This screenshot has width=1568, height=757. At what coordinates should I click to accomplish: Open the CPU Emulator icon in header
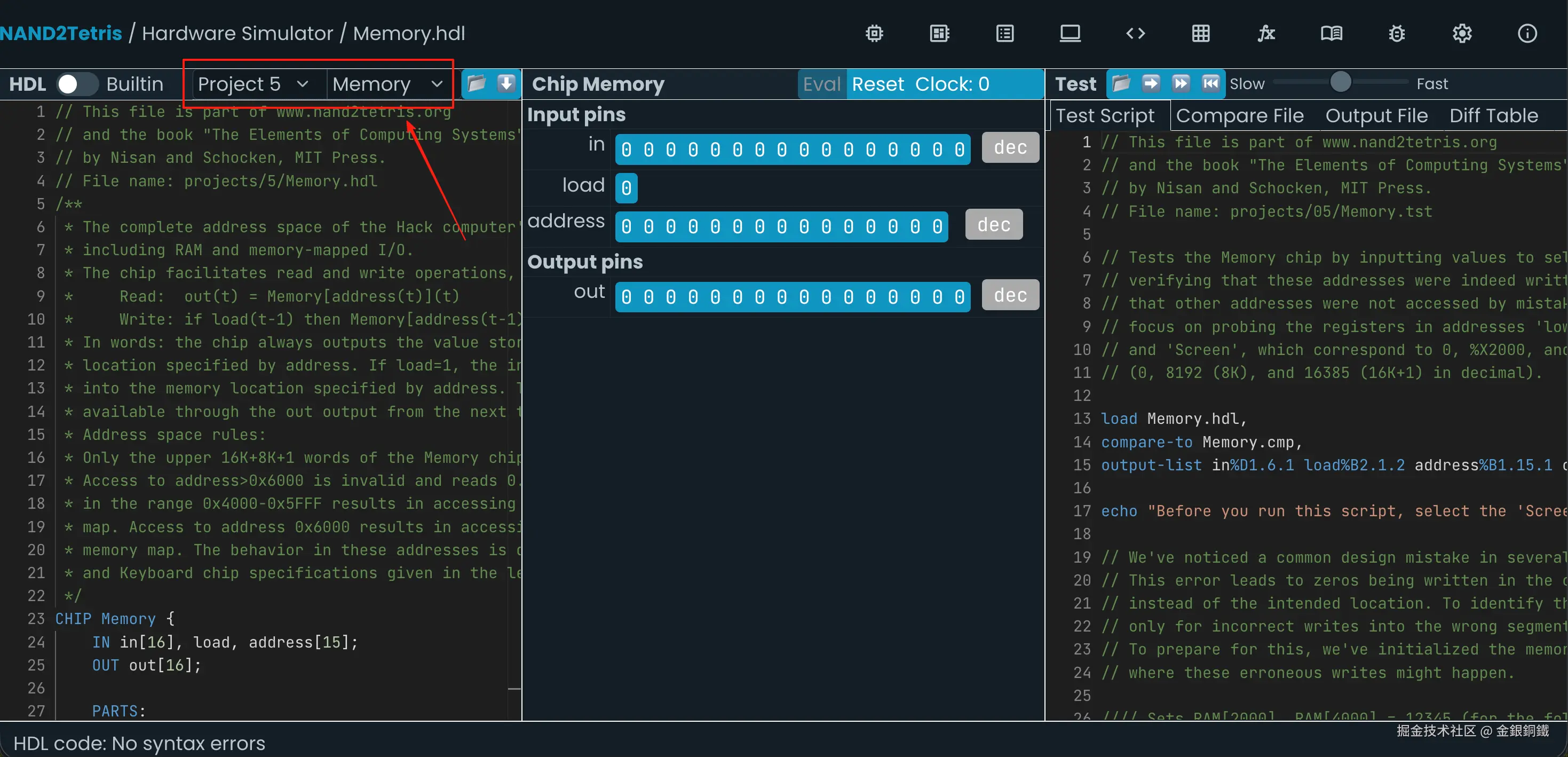(939, 34)
